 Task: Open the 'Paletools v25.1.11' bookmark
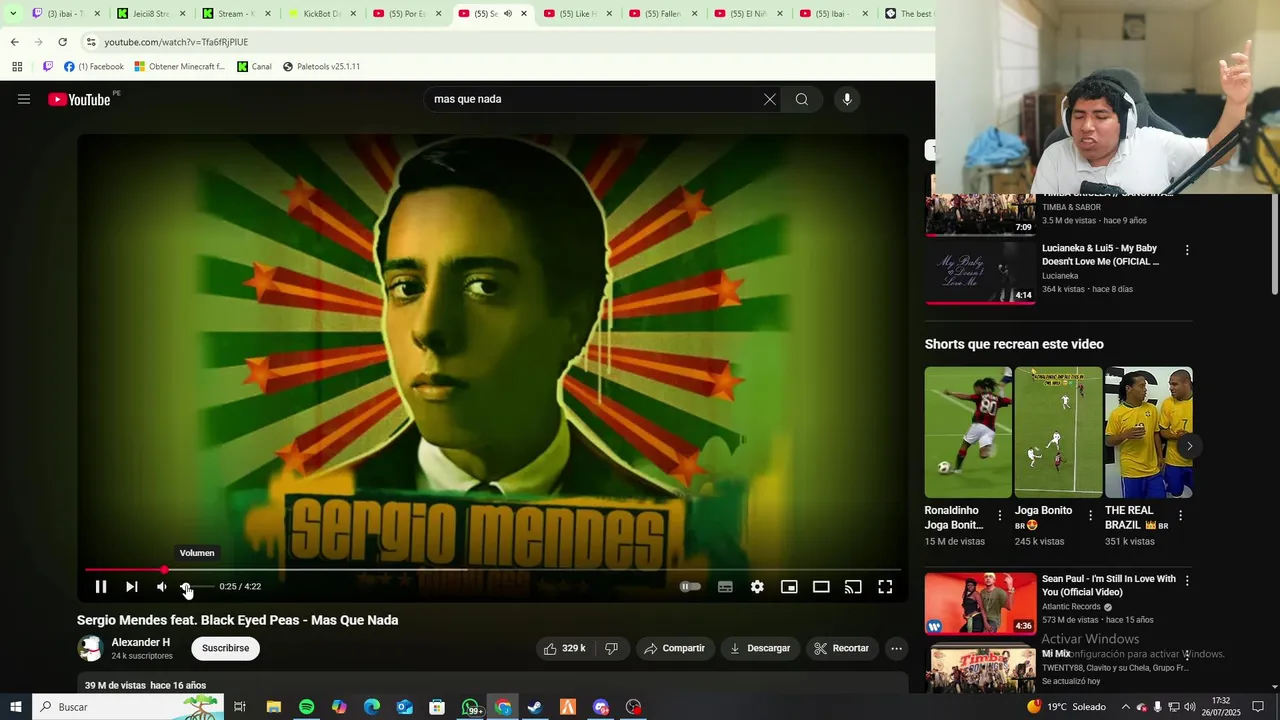(321, 67)
